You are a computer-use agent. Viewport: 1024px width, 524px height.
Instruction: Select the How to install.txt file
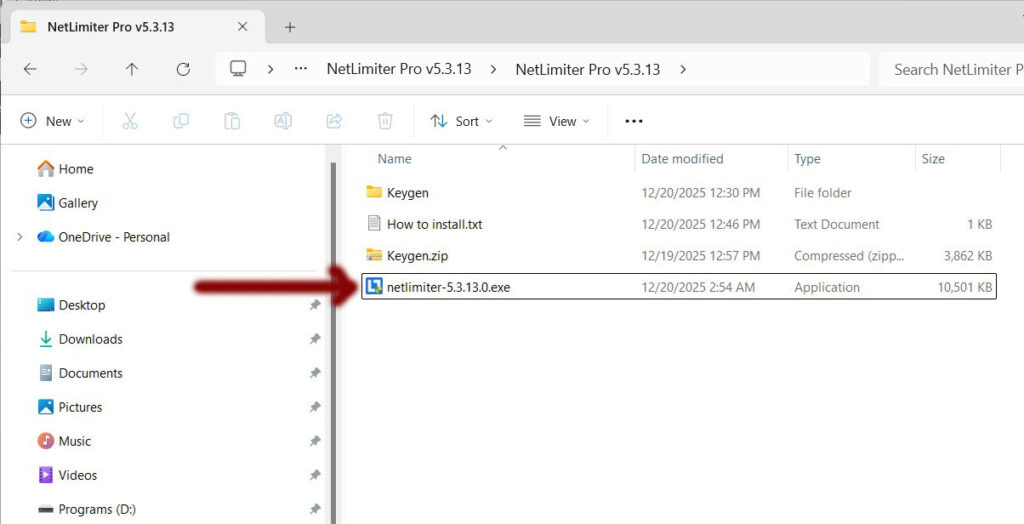coord(434,224)
